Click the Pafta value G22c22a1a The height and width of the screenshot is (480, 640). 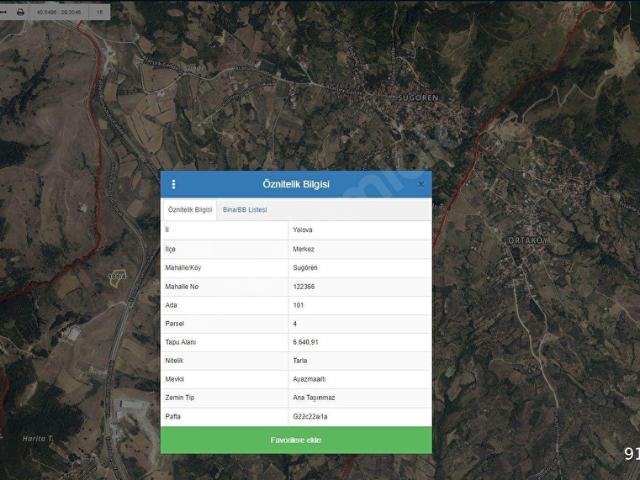coord(310,417)
